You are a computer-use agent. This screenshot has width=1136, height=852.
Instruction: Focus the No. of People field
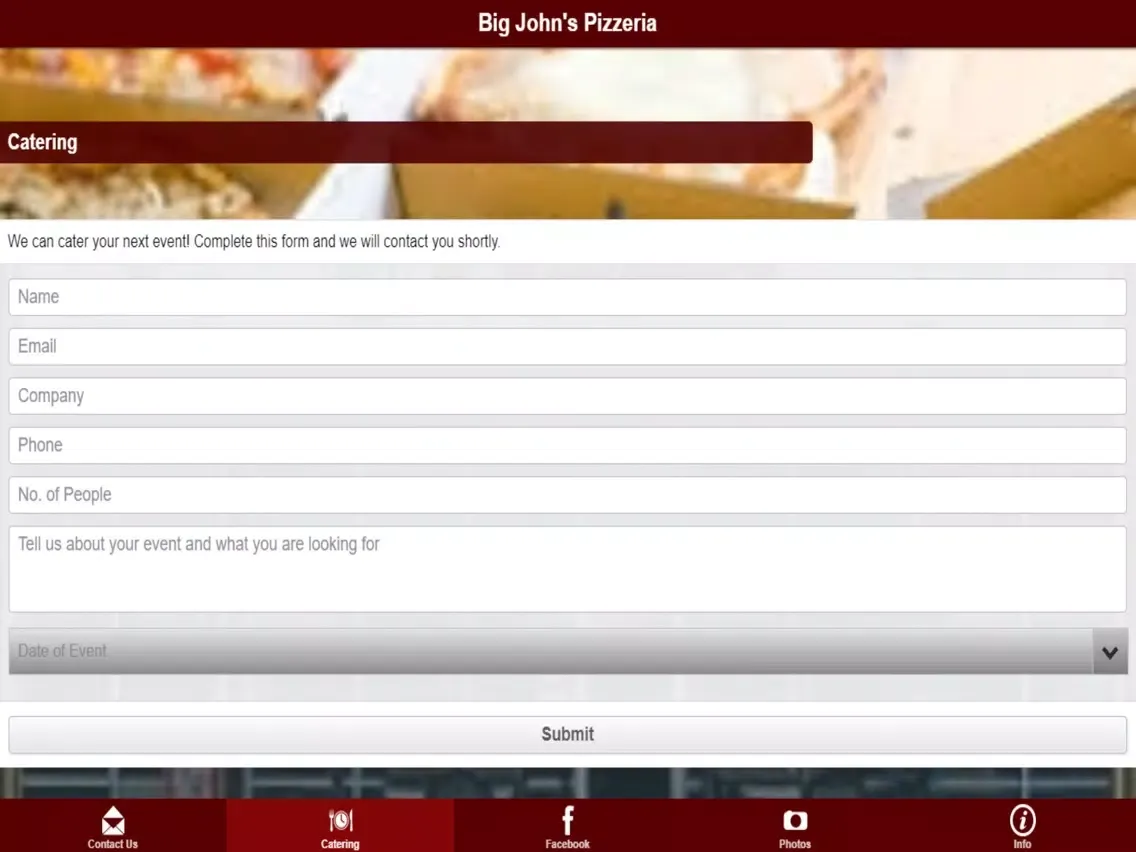click(x=567, y=495)
